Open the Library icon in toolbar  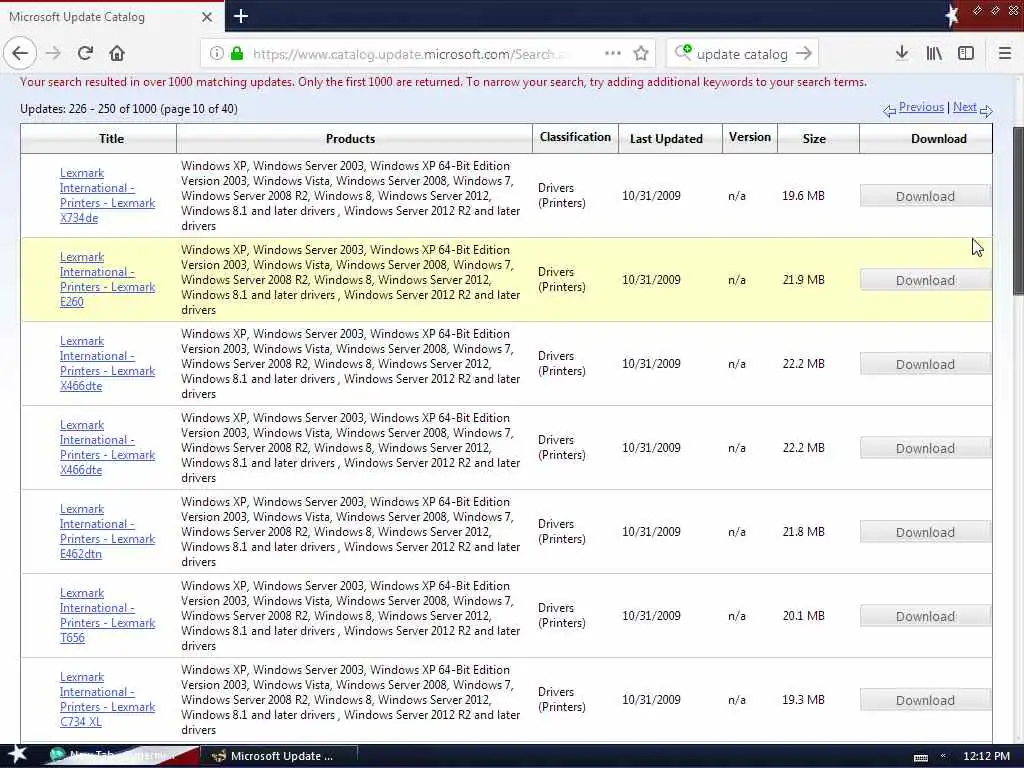[x=934, y=53]
